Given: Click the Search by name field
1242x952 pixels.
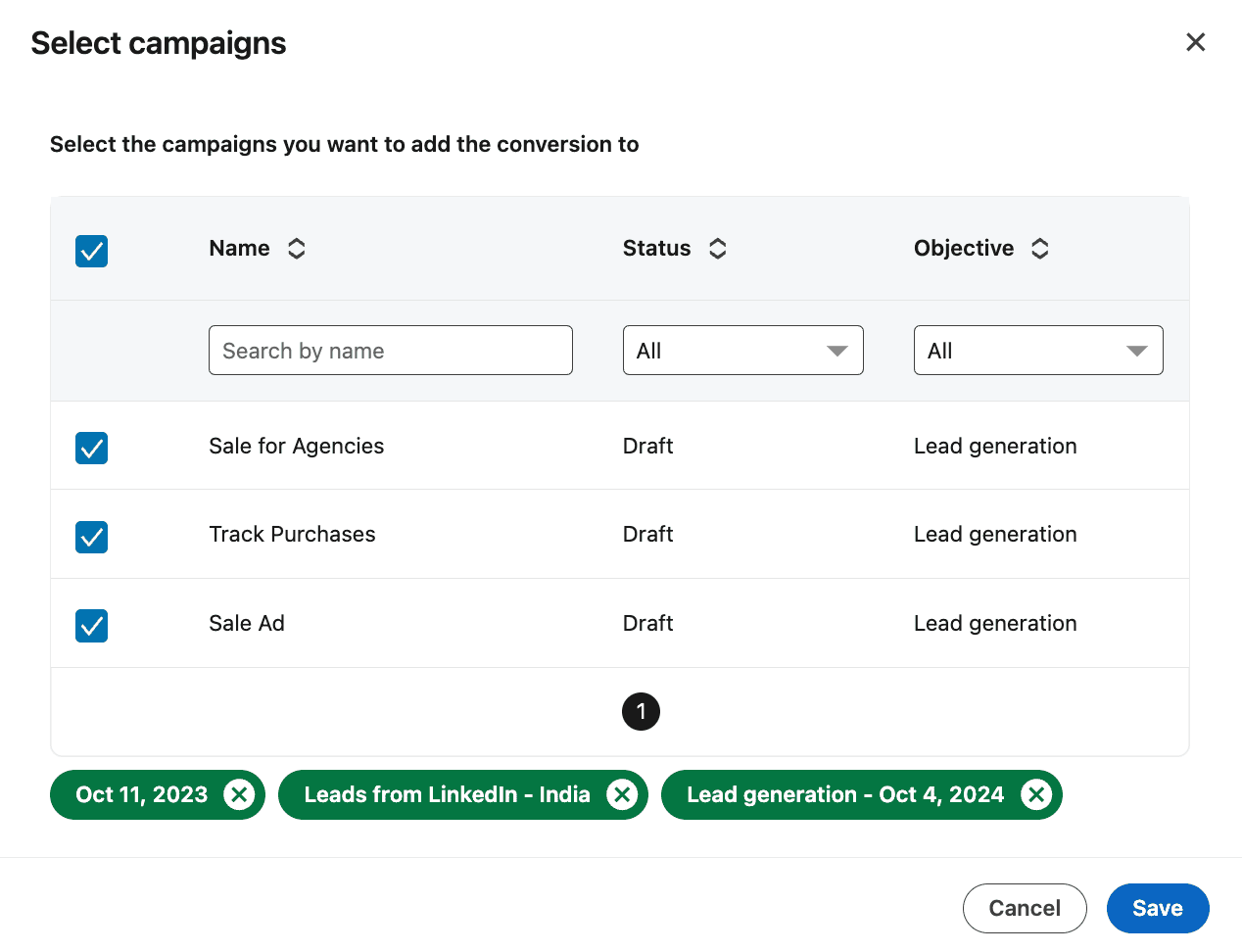Looking at the screenshot, I should [x=390, y=351].
